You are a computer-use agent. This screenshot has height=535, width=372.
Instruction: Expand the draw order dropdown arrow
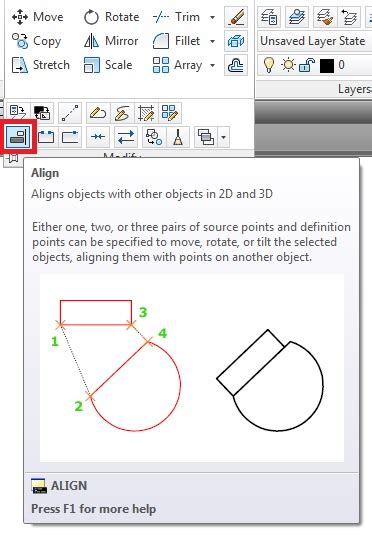[x=224, y=137]
